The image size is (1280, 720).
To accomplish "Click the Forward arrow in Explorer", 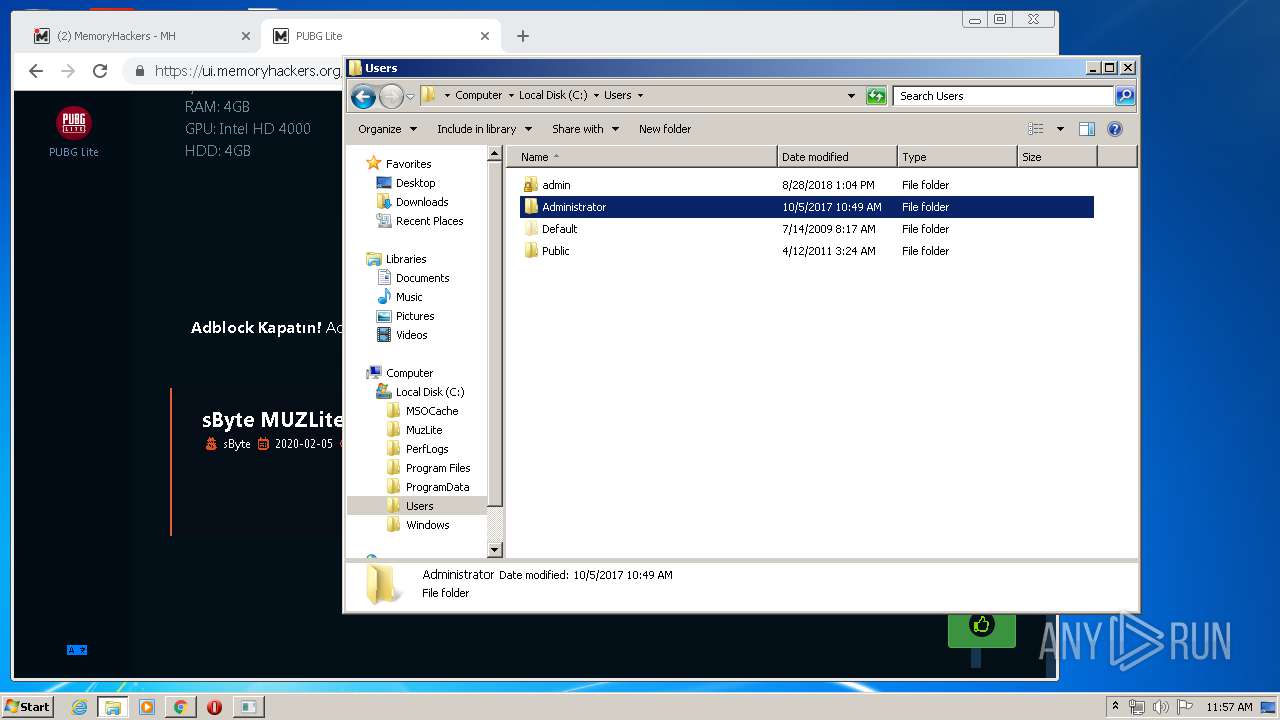I will (x=391, y=96).
